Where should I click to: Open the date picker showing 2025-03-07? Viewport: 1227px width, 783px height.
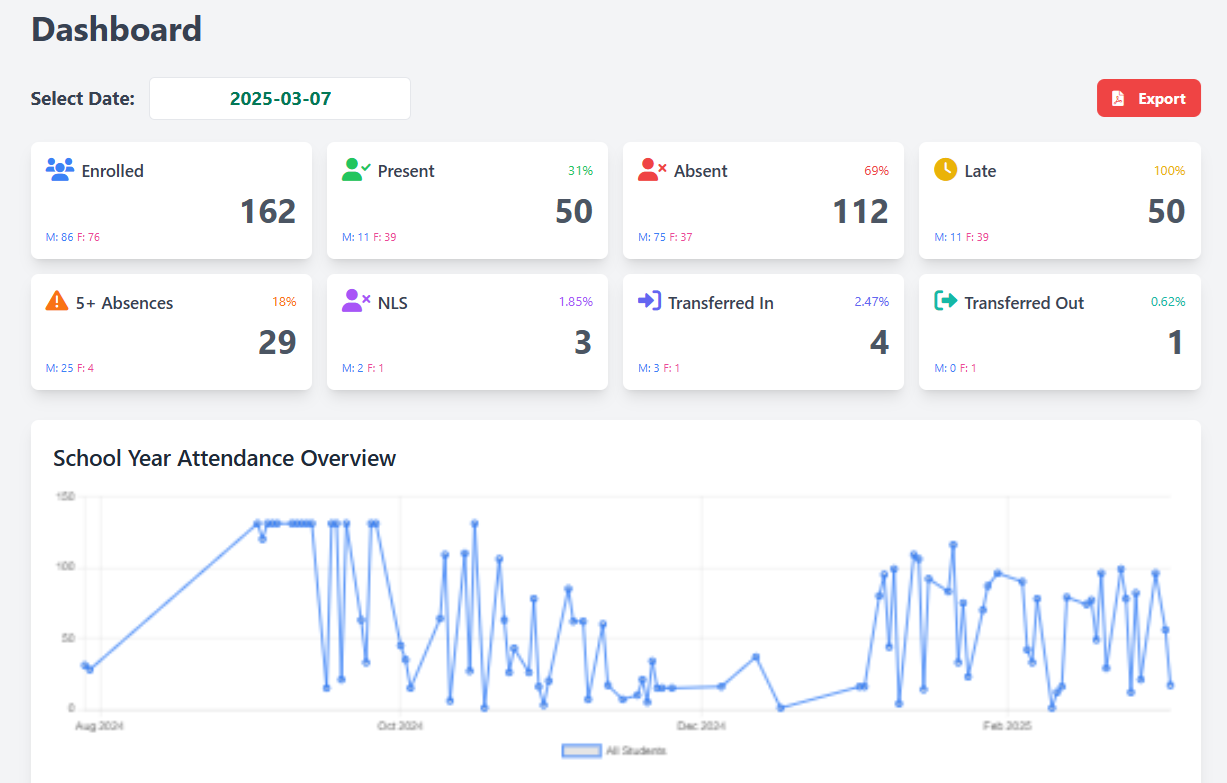coord(279,98)
